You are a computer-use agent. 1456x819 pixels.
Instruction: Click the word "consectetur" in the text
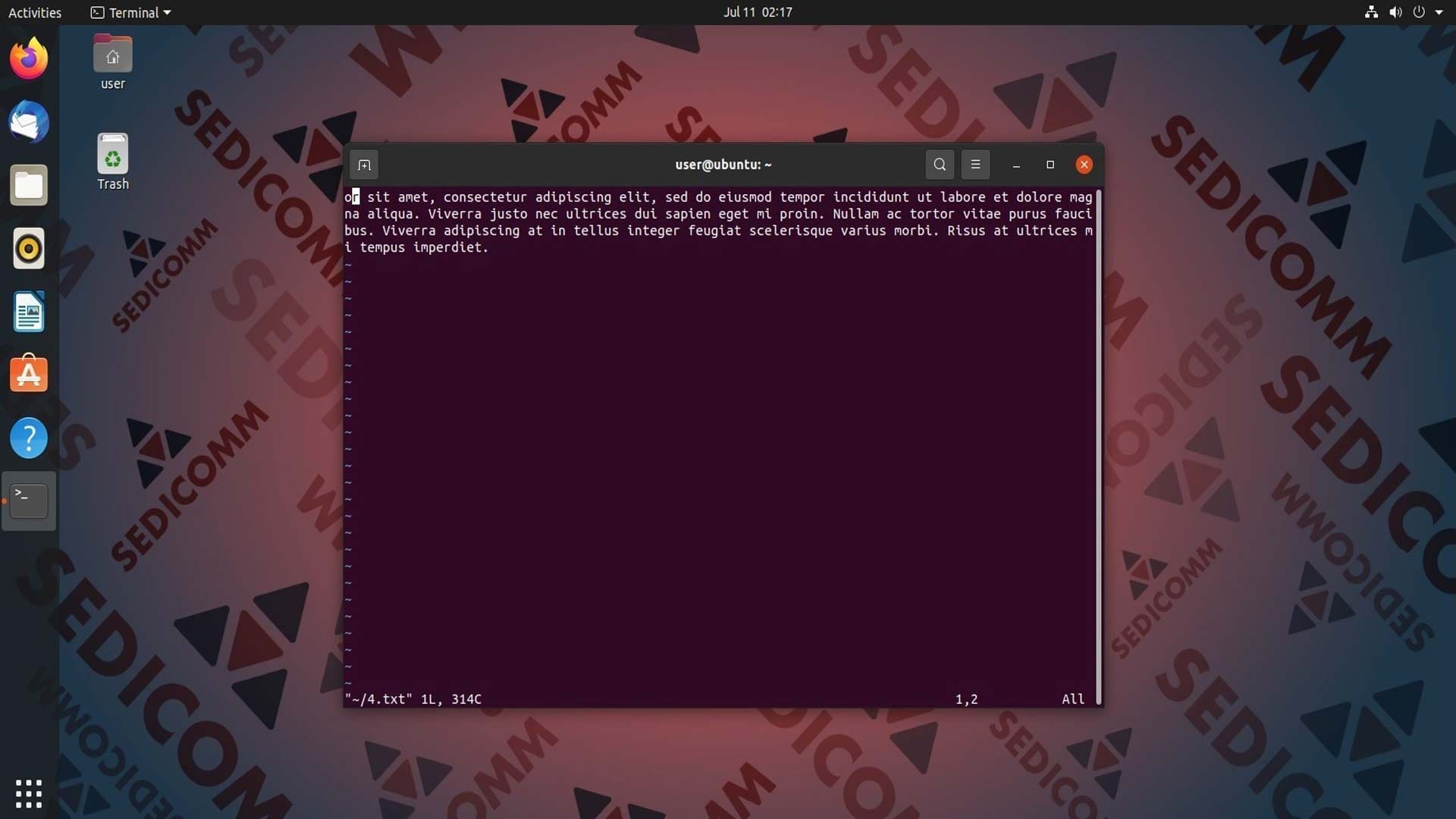pyautogui.click(x=485, y=197)
